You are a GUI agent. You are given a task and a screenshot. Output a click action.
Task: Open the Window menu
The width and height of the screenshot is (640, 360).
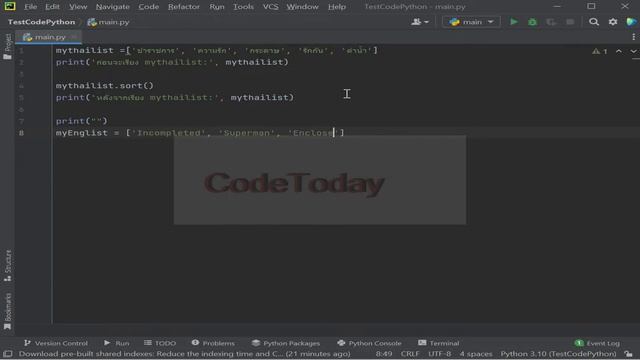point(302,7)
